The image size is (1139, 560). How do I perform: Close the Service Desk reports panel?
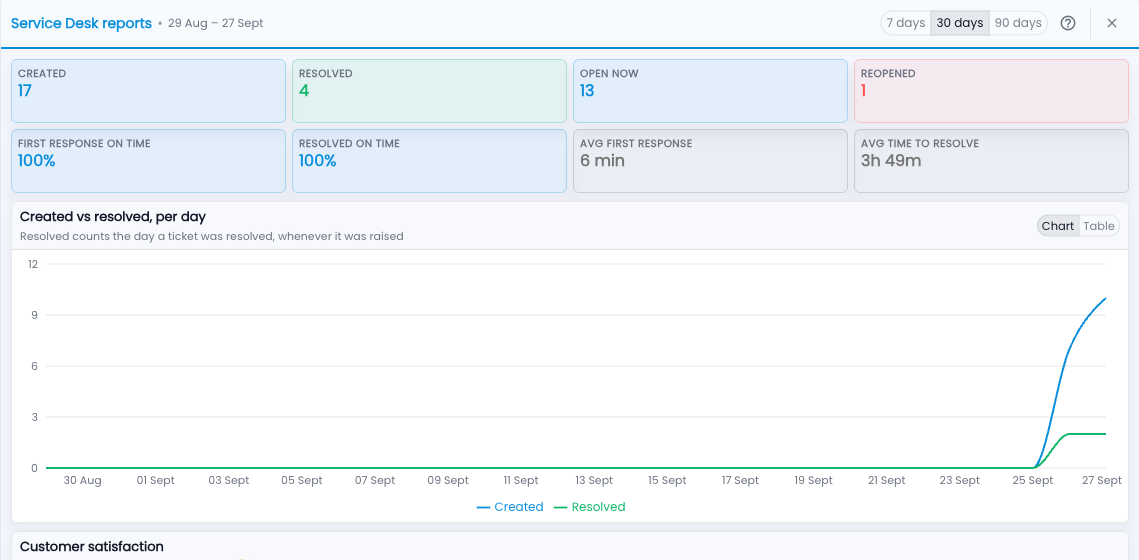(x=1111, y=23)
